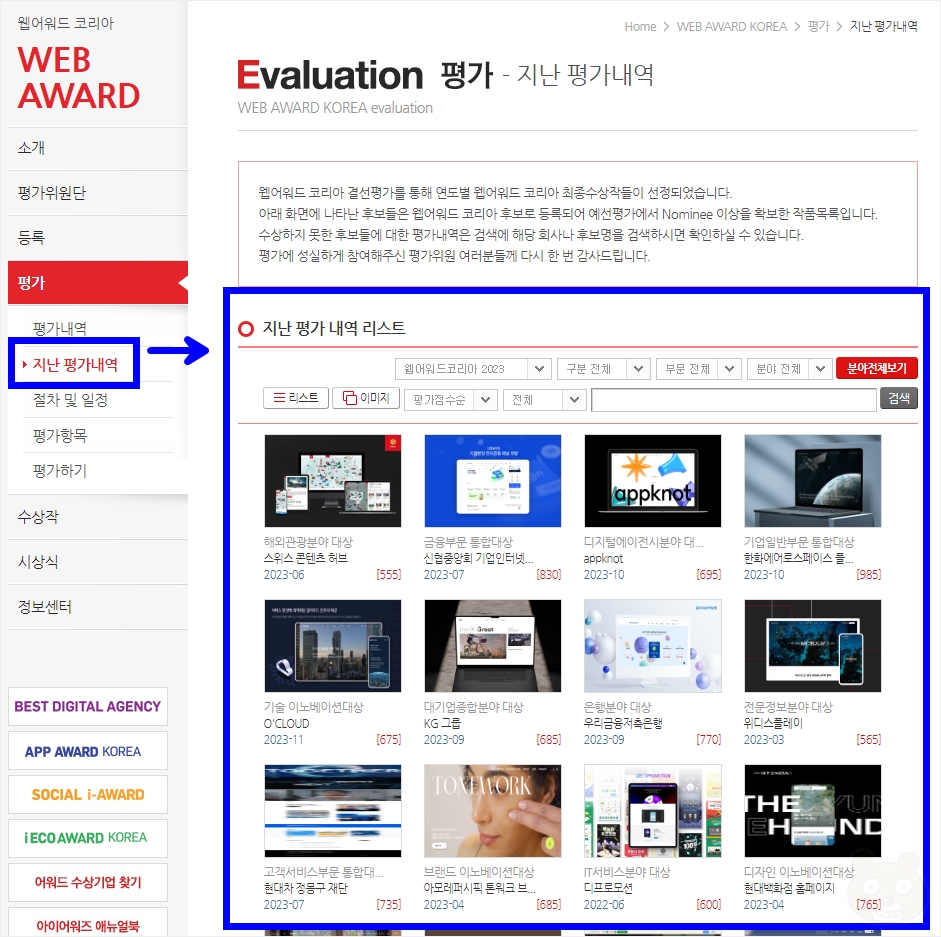Image resolution: width=941 pixels, height=937 pixels.
Task: Click the 검색 search button
Action: point(898,399)
